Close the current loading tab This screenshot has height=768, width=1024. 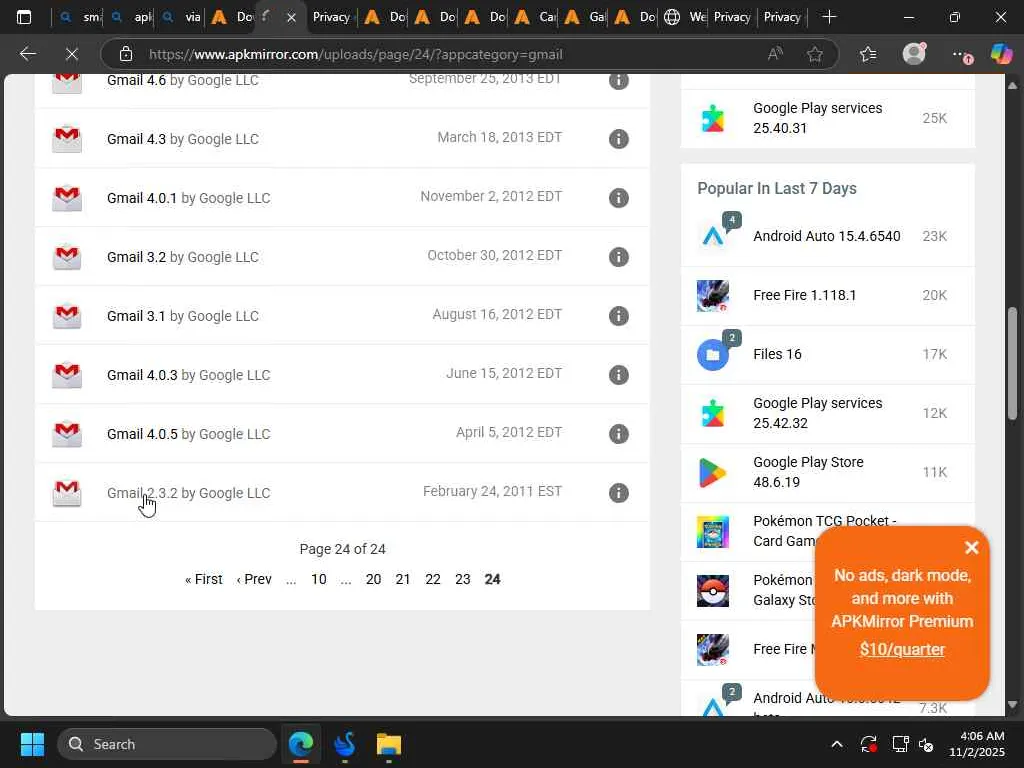(291, 18)
